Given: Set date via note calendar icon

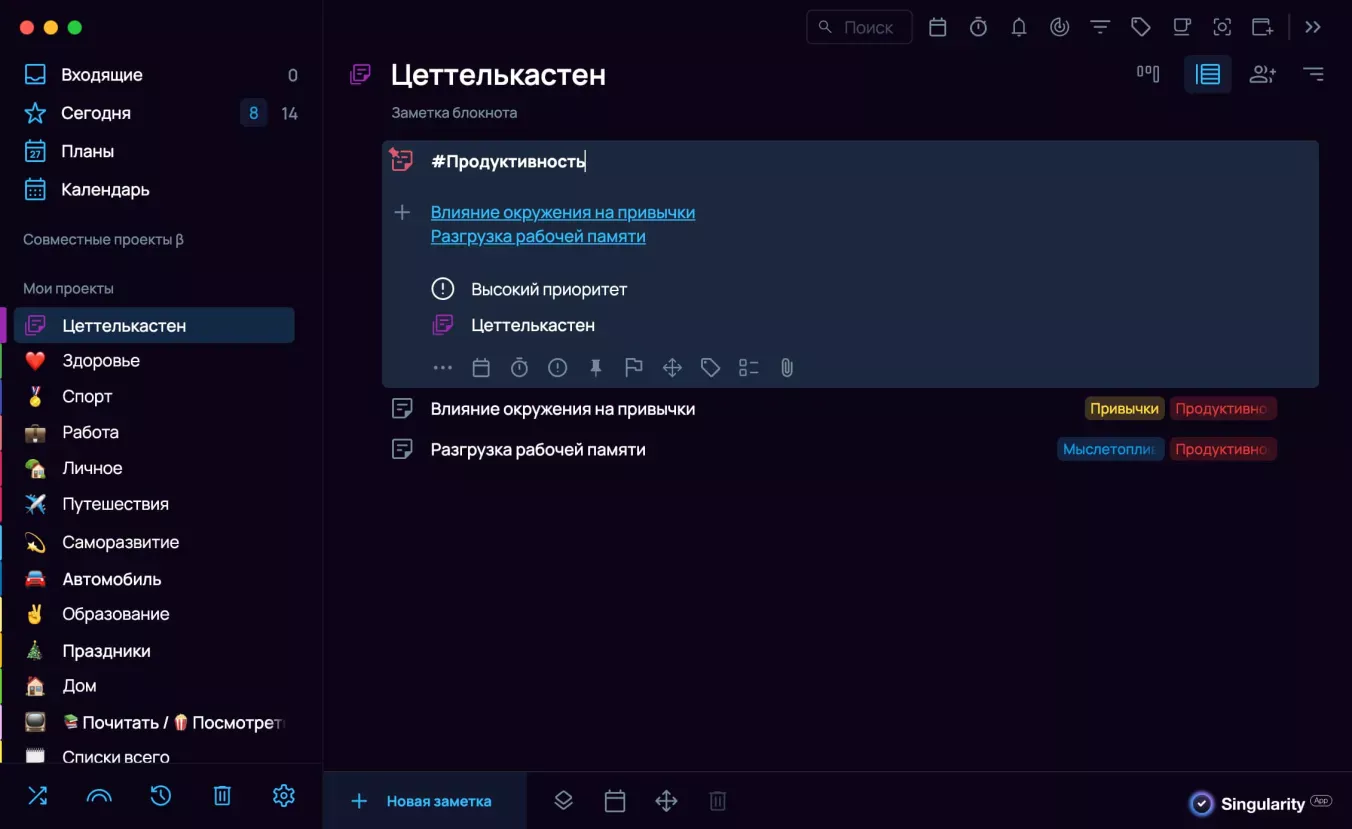Looking at the screenshot, I should click(481, 368).
